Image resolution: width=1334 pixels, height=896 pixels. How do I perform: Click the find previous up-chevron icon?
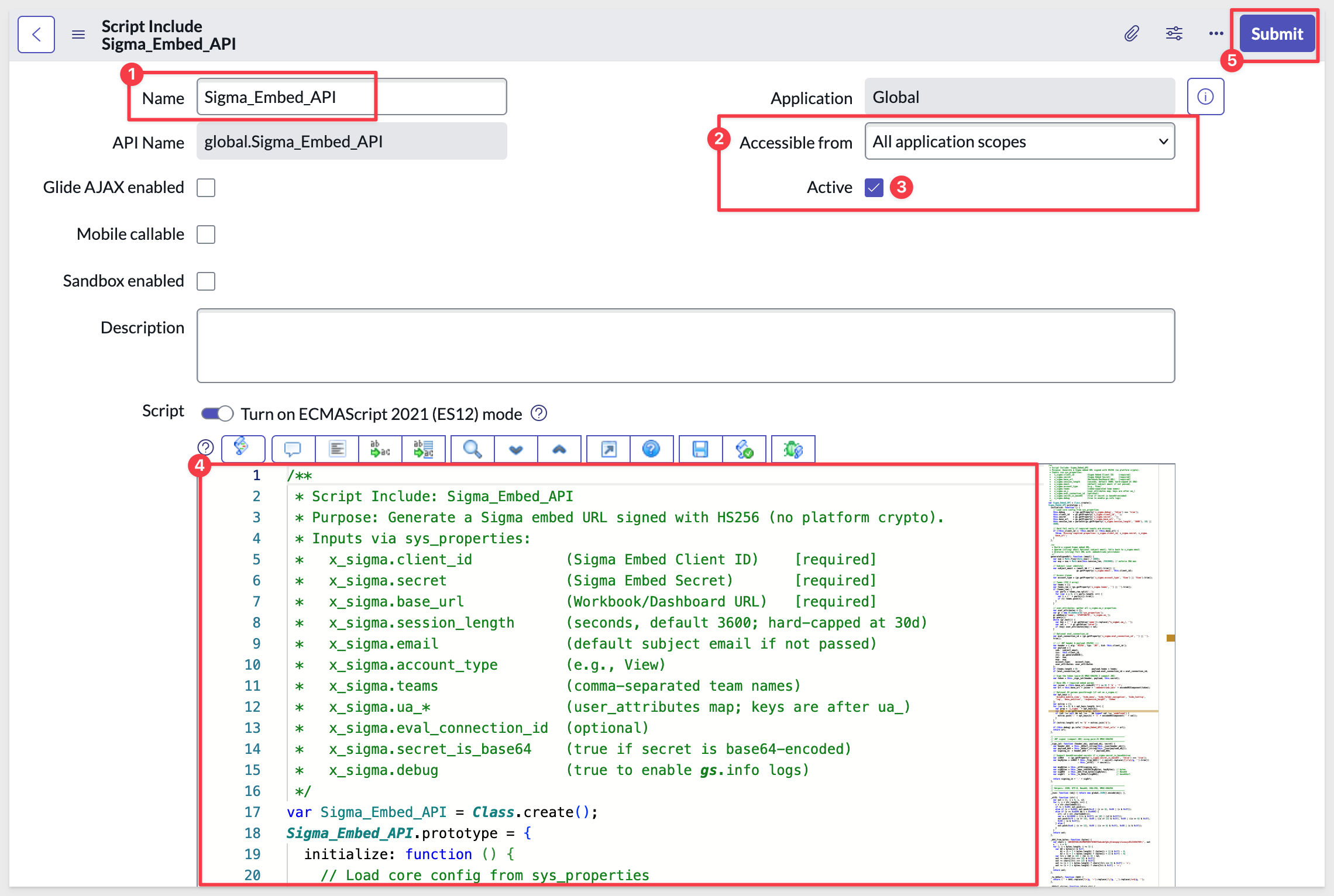pyautogui.click(x=559, y=449)
